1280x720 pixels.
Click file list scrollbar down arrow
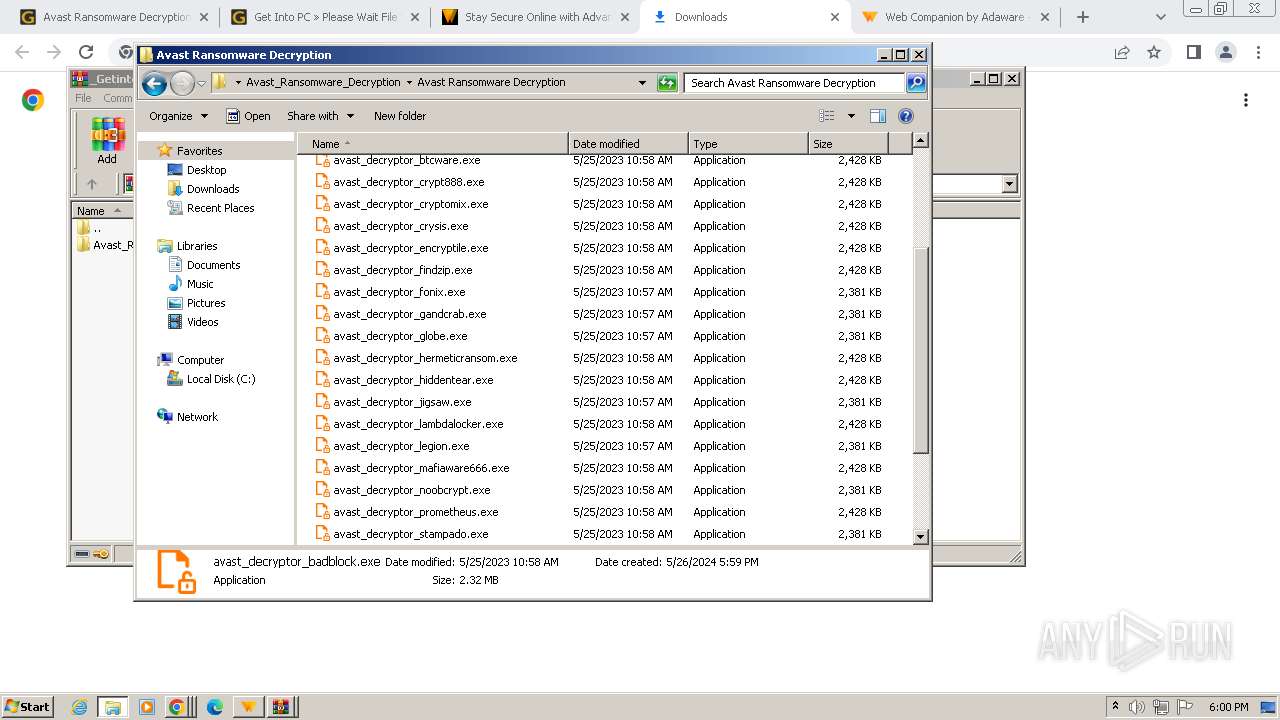click(x=921, y=537)
